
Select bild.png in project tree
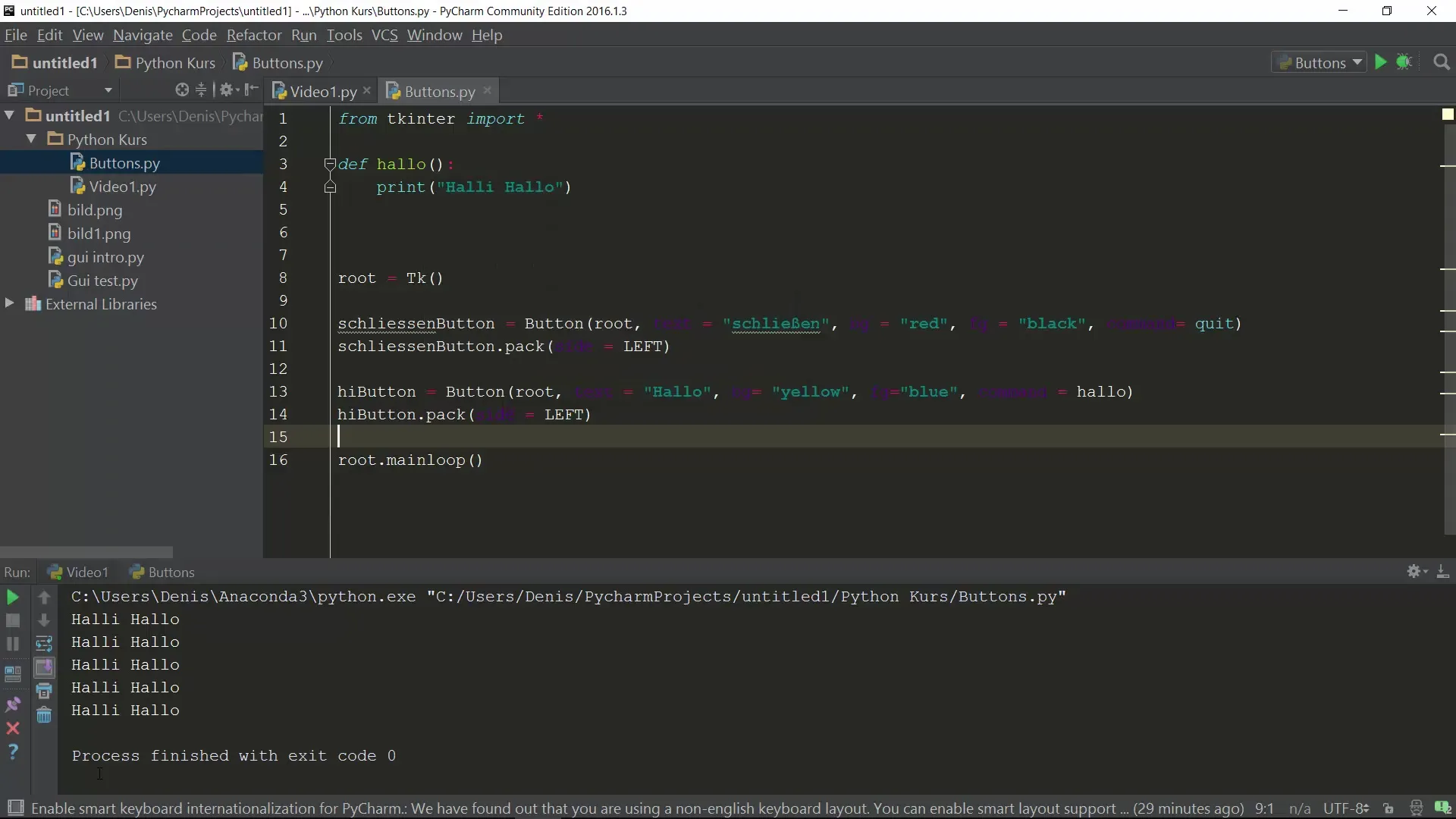[86, 210]
